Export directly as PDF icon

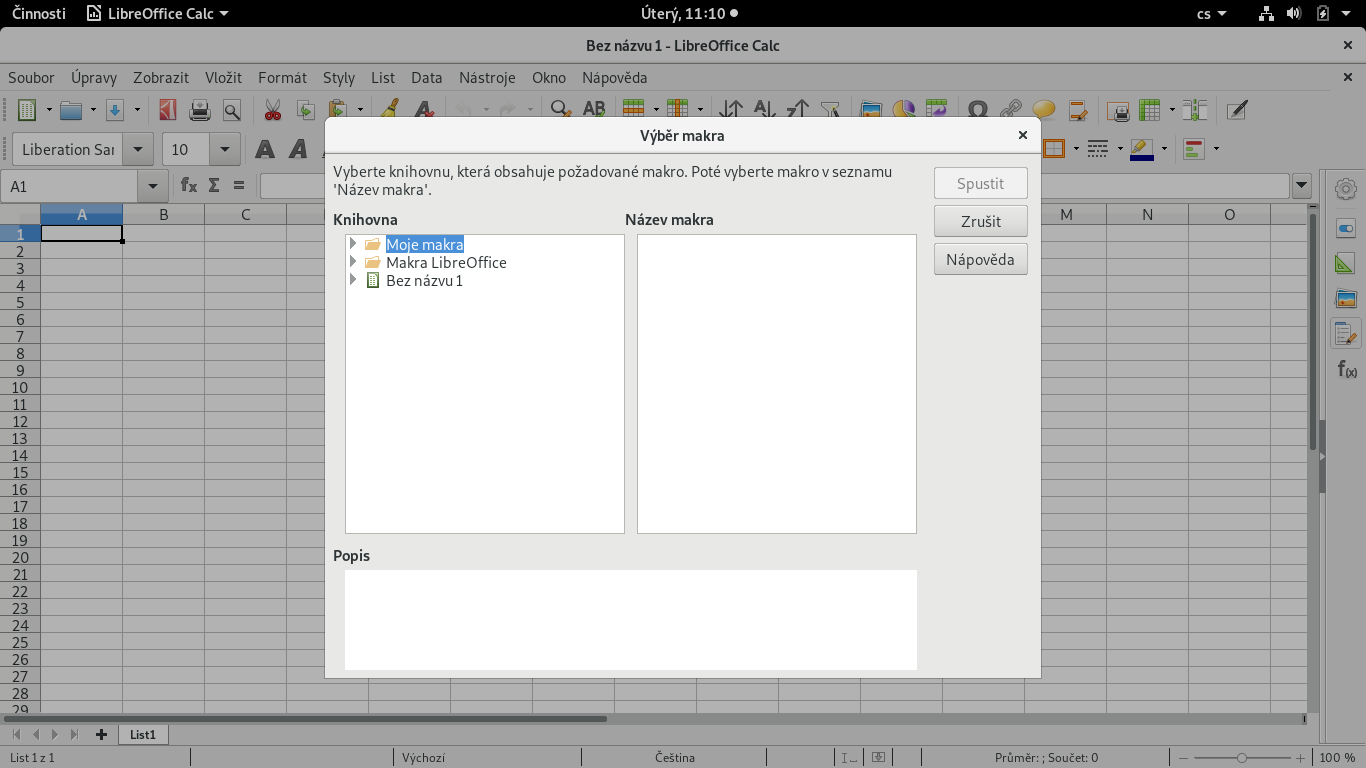tap(168, 110)
